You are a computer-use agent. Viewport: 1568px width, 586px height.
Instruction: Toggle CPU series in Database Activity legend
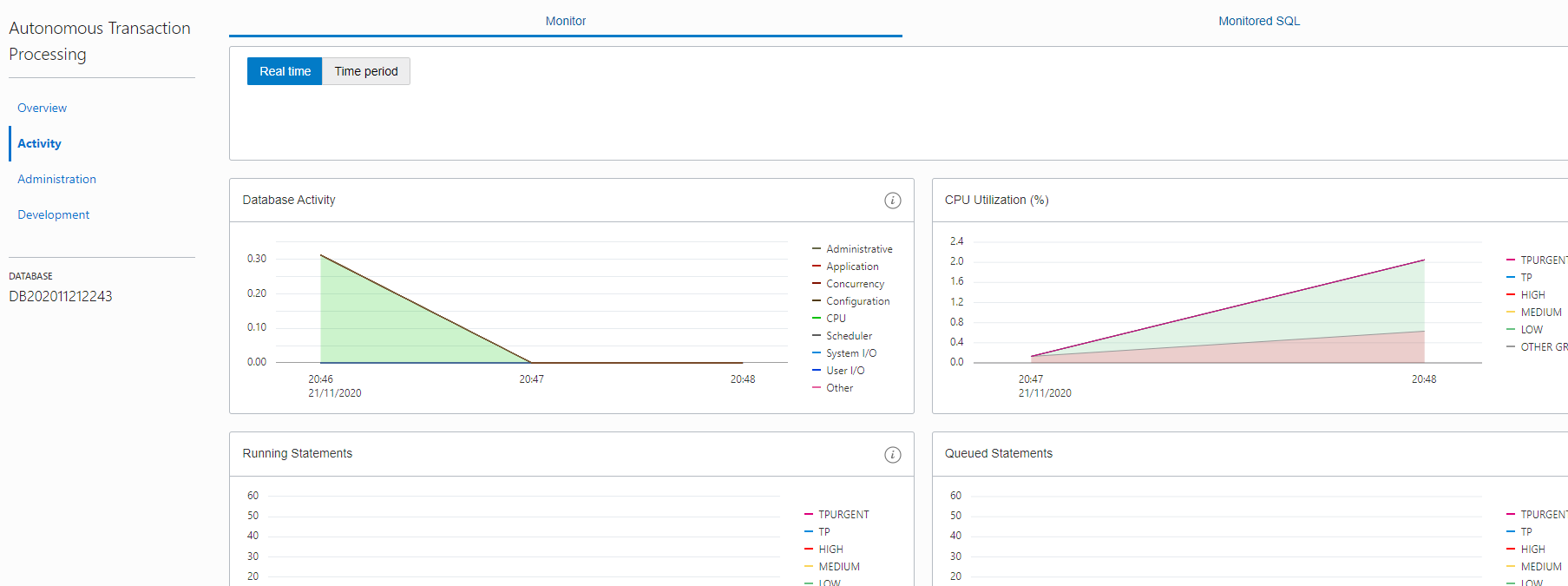836,319
